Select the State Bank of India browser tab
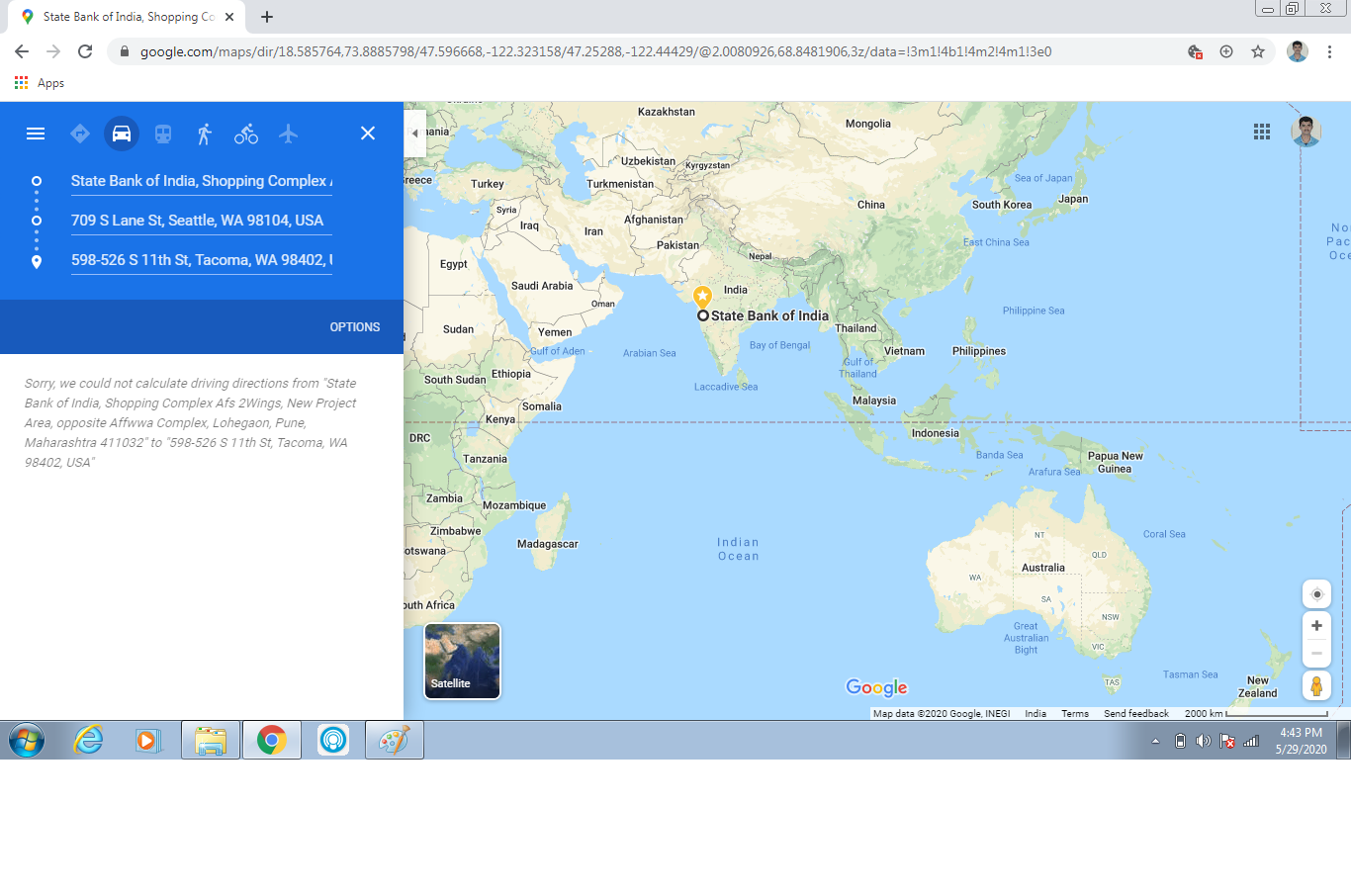This screenshot has width=1351, height=896. click(x=129, y=17)
